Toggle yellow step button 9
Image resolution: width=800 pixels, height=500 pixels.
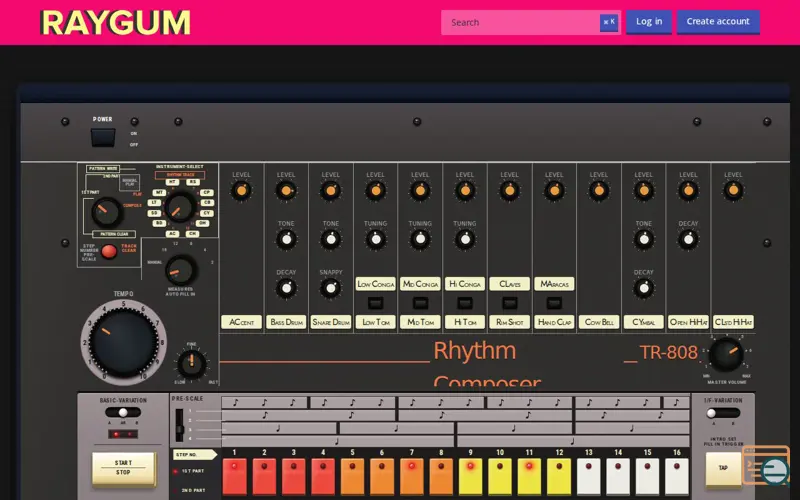coord(470,476)
